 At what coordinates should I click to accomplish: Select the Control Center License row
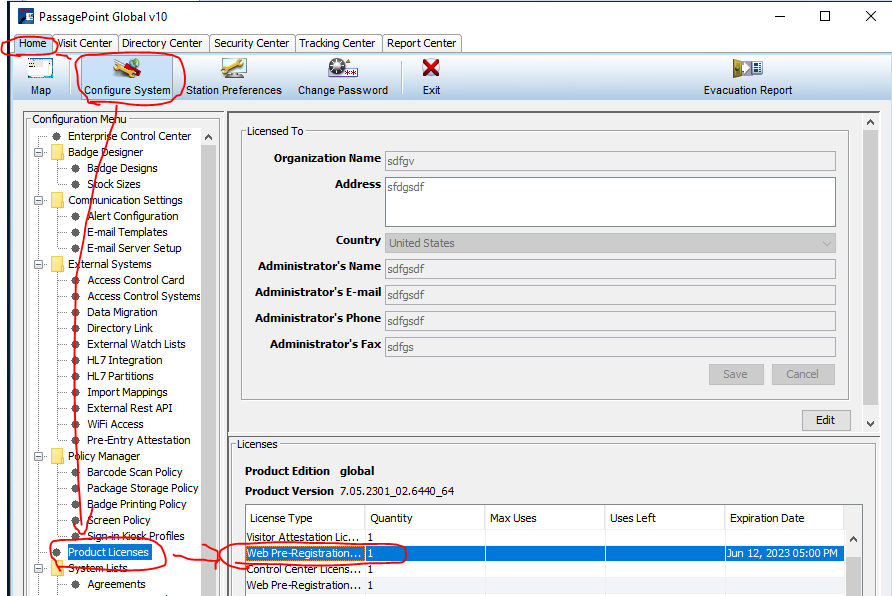click(544, 569)
